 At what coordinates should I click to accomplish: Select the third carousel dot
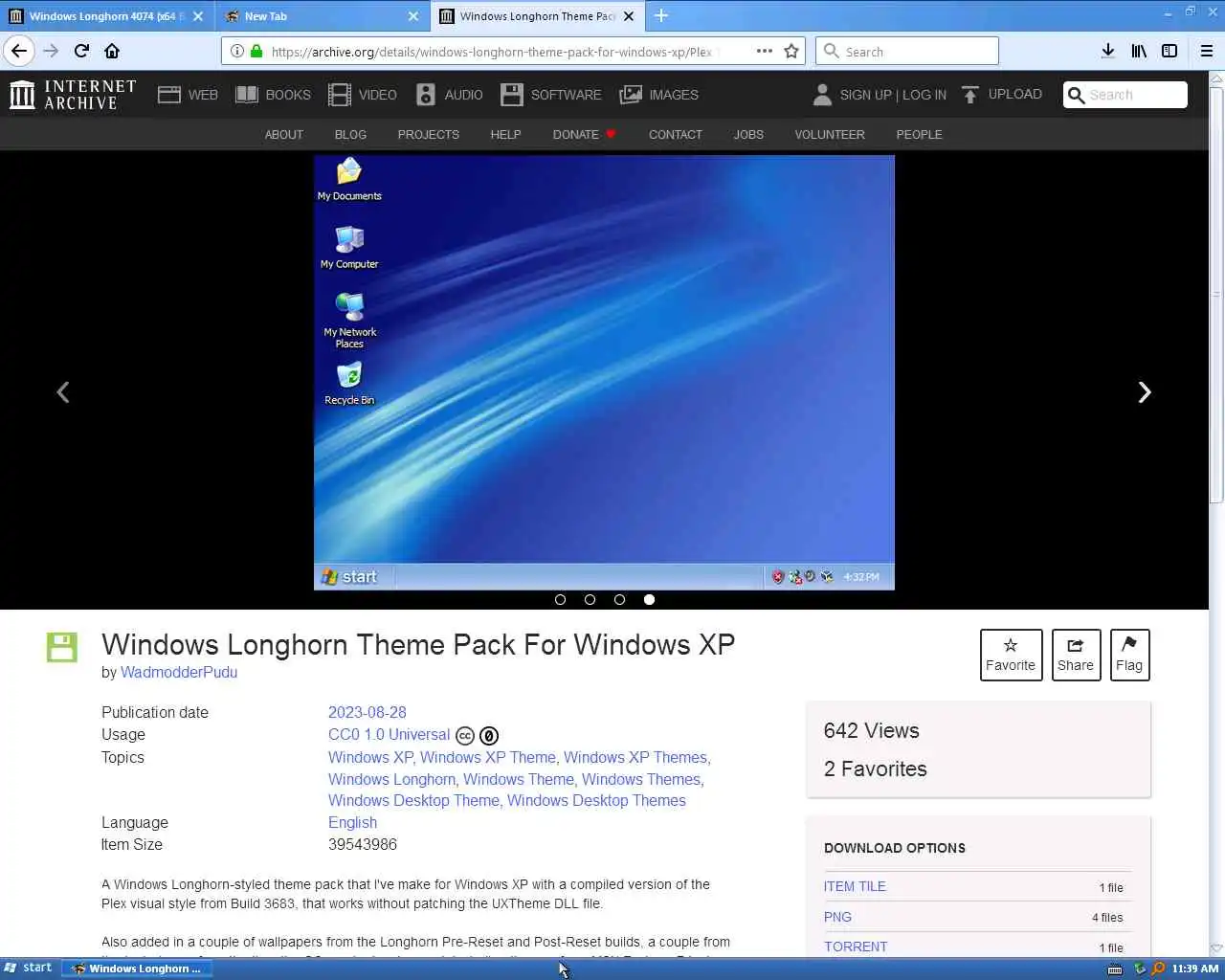click(619, 599)
